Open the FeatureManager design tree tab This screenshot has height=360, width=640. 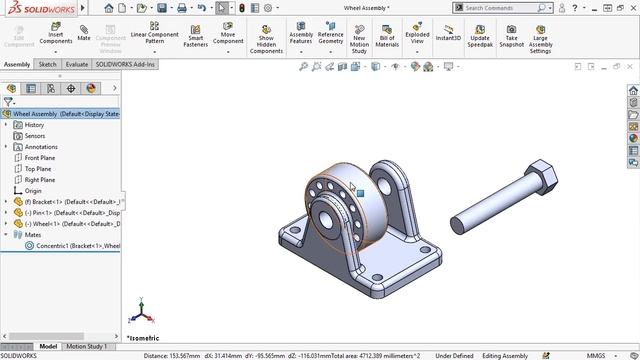click(11, 88)
